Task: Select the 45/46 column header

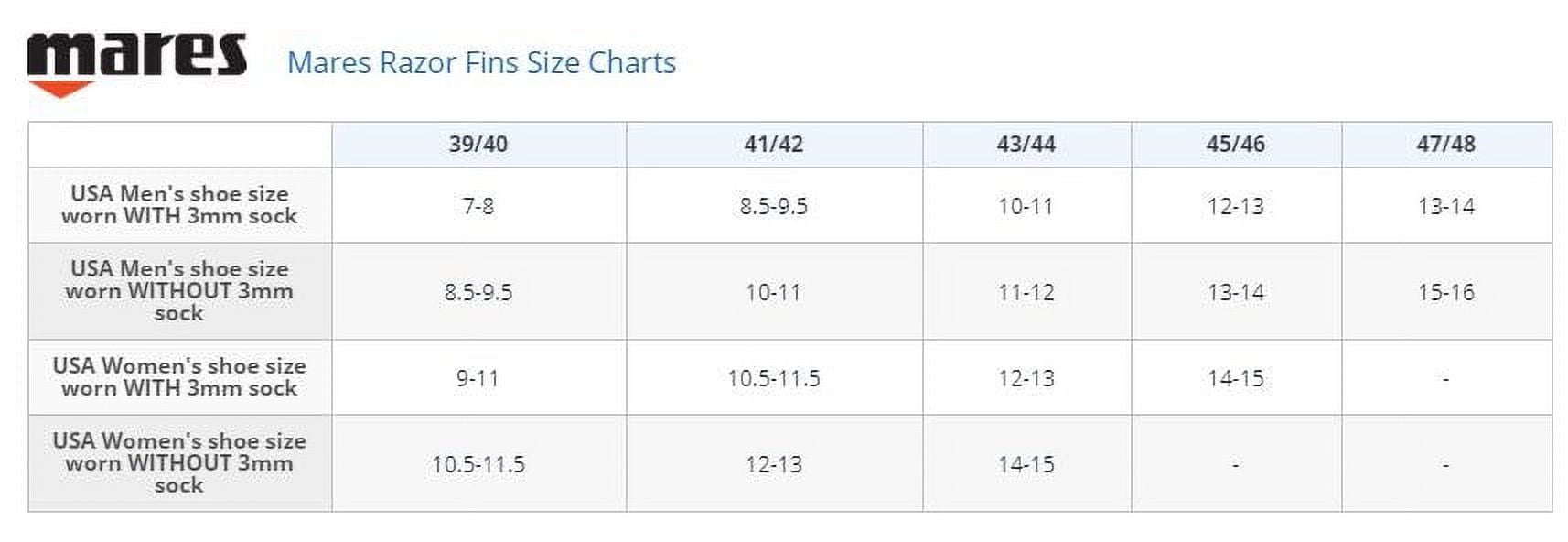Action: point(1236,145)
